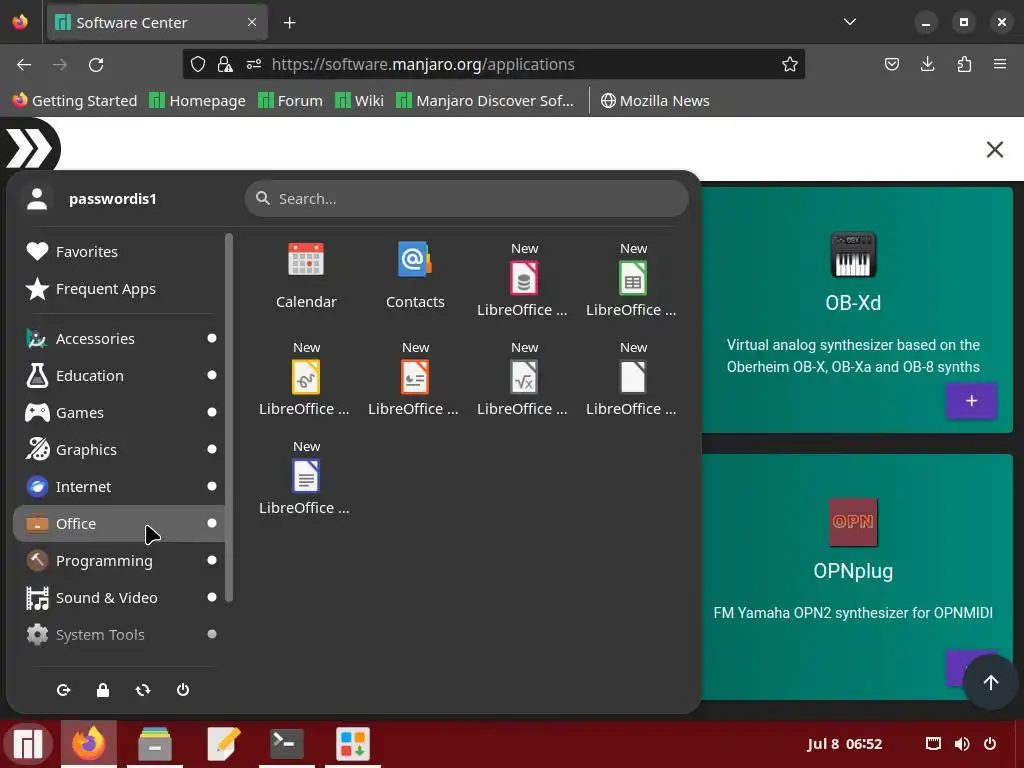Screen dimensions: 1024x768
Task: Click the shield tracking protection icon
Action: pos(198,64)
